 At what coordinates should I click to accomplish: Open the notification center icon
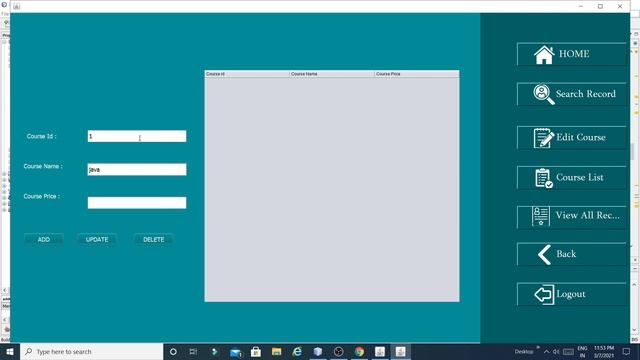(627, 351)
